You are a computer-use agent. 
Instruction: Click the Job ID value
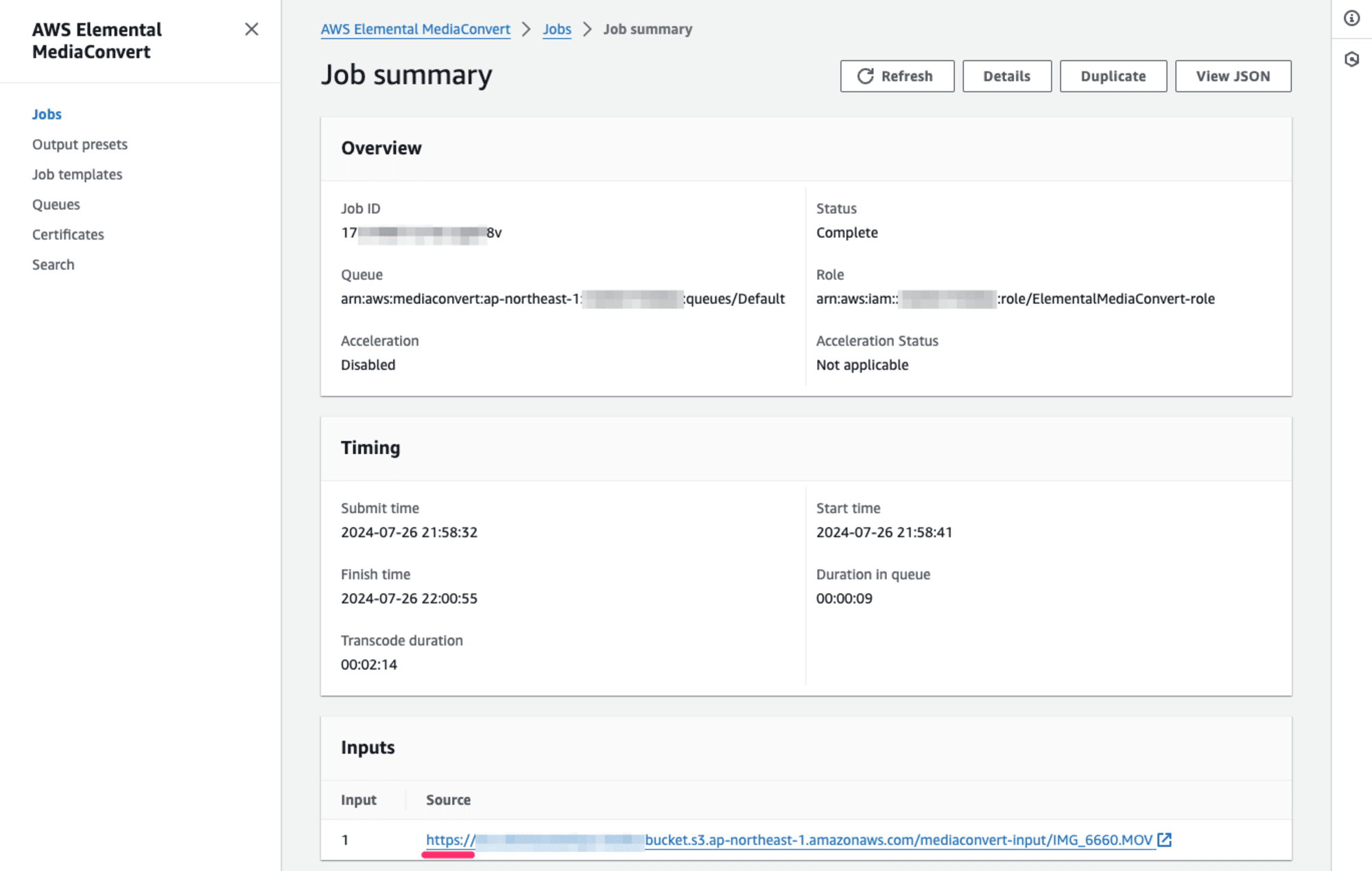pyautogui.click(x=421, y=232)
